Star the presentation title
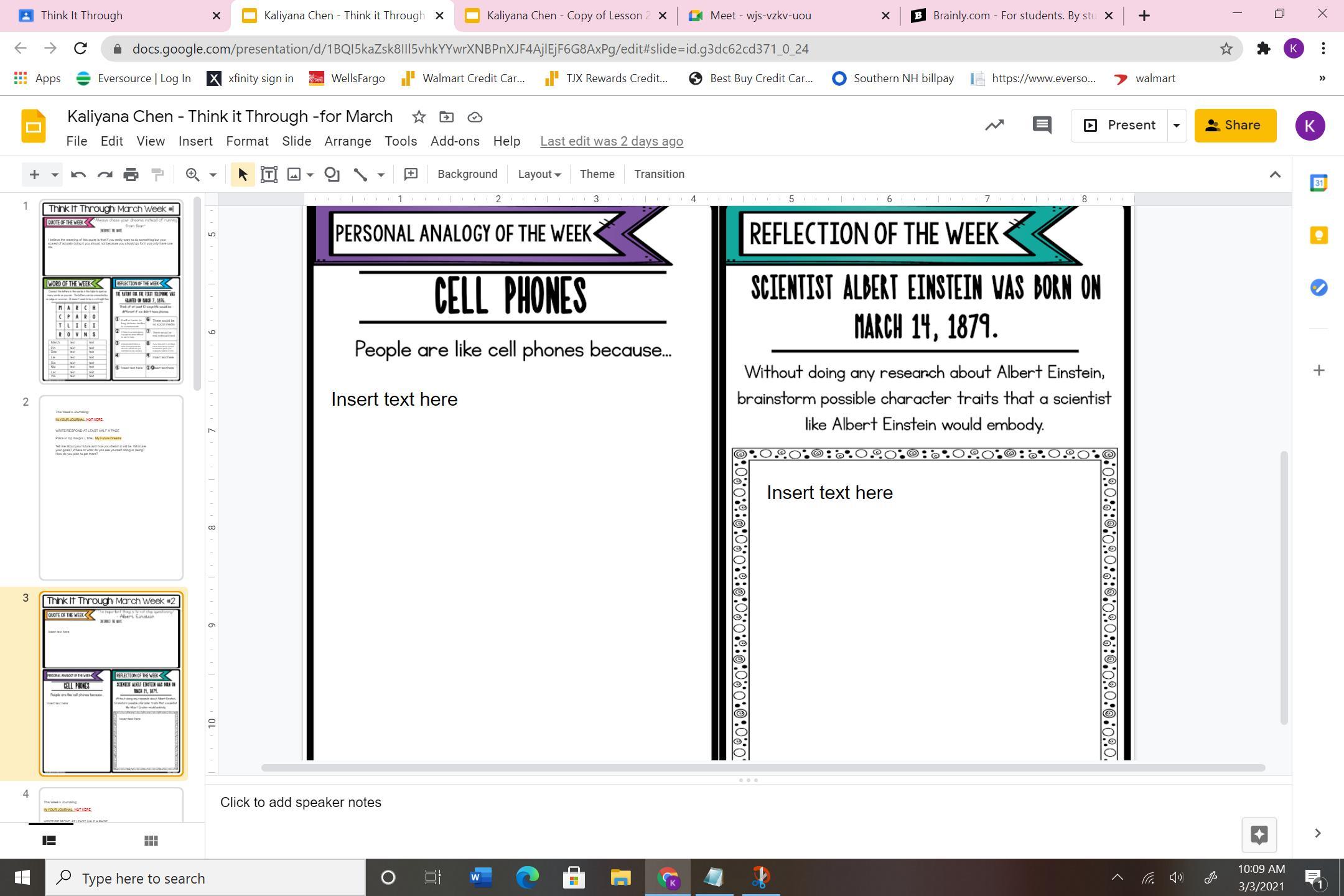The width and height of the screenshot is (1344, 896). 419,117
